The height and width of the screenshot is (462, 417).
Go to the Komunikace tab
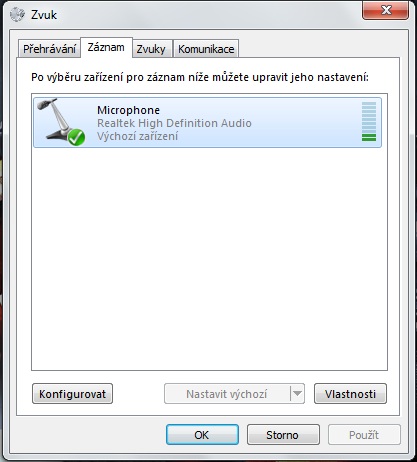point(206,49)
